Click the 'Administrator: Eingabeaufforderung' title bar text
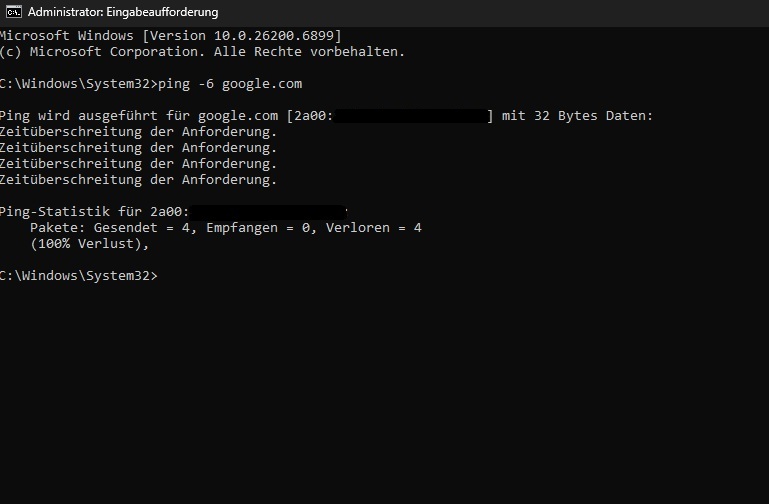This screenshot has width=769, height=504. [x=123, y=12]
